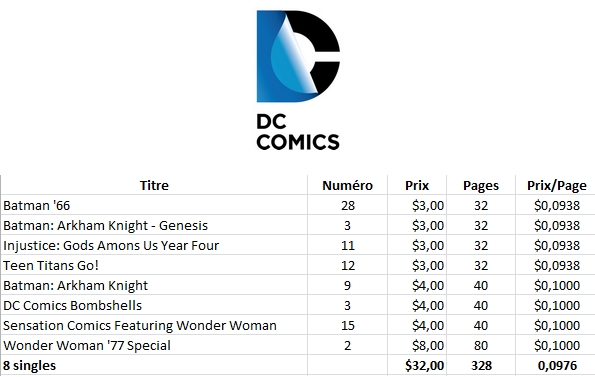Click the $32,00 total price cell
Viewport: 595px width, 377px height.
(417, 365)
